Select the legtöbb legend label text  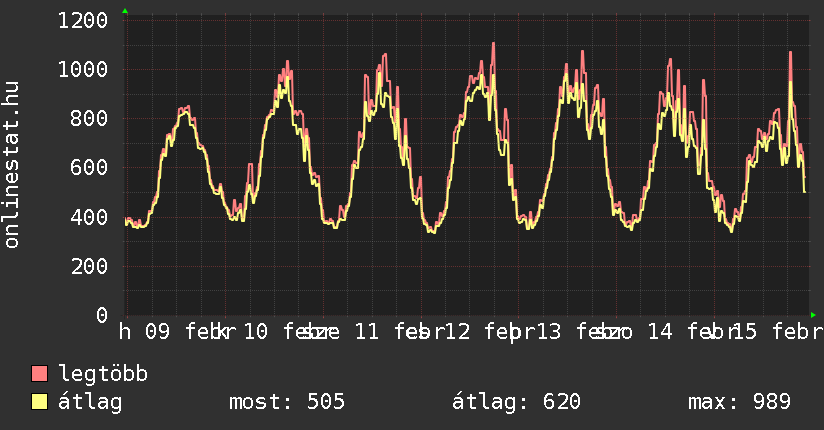[x=104, y=375]
